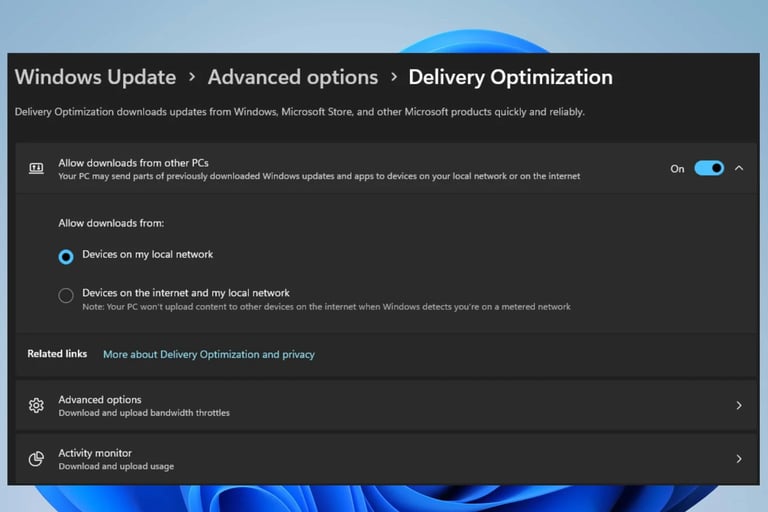Click the 'On' status label beside the toggle
This screenshot has width=768, height=512.
coord(677,169)
